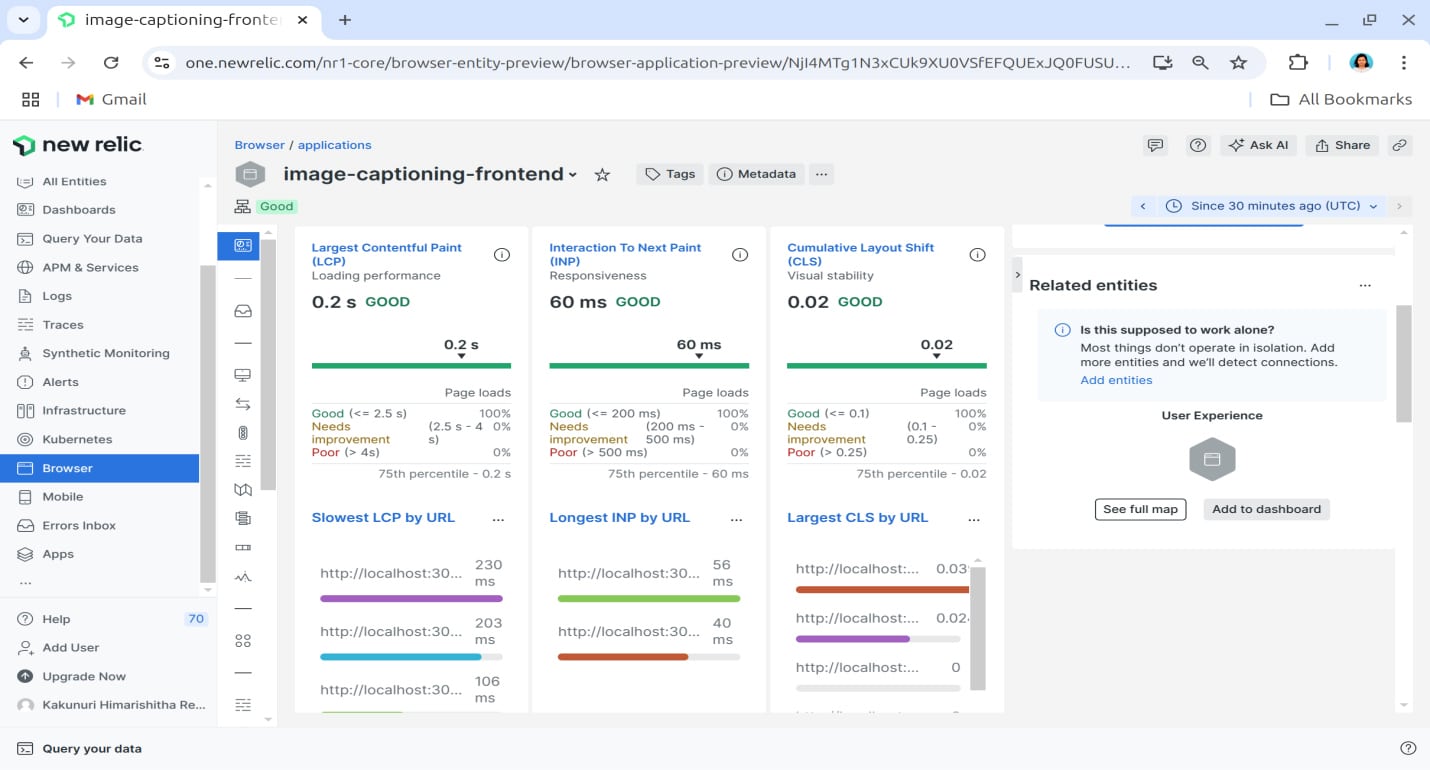The height and width of the screenshot is (770, 1430).
Task: Click the copy permalink icon
Action: (x=1400, y=145)
